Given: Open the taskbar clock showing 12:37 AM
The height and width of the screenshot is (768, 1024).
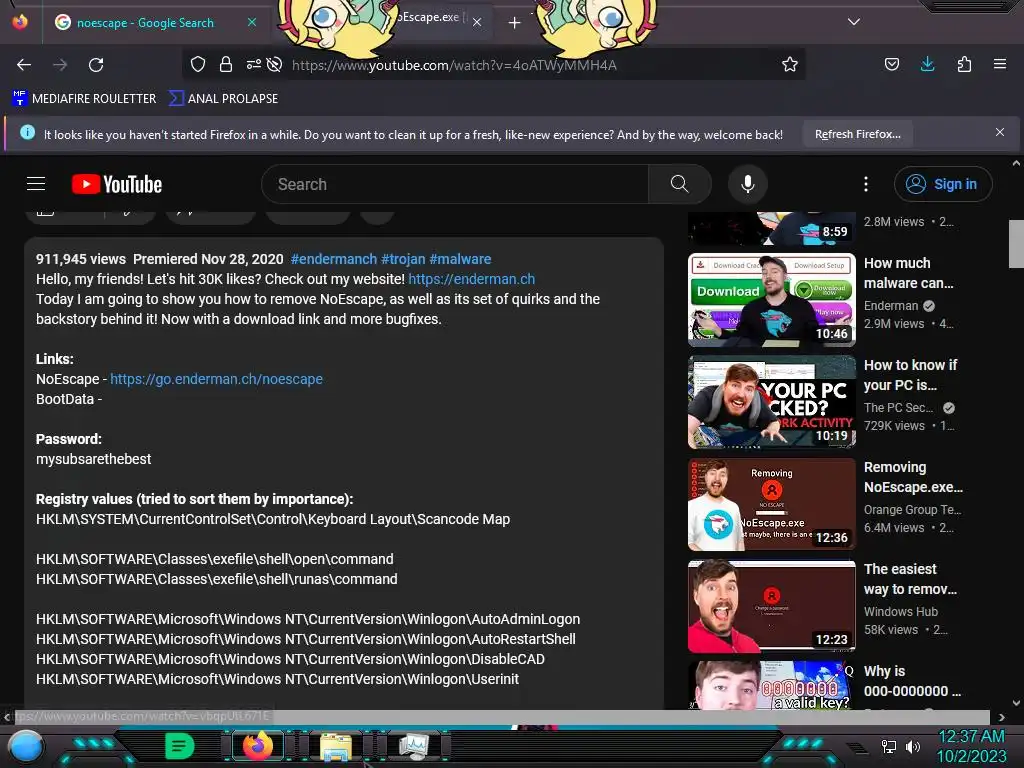Looking at the screenshot, I should click(x=972, y=746).
